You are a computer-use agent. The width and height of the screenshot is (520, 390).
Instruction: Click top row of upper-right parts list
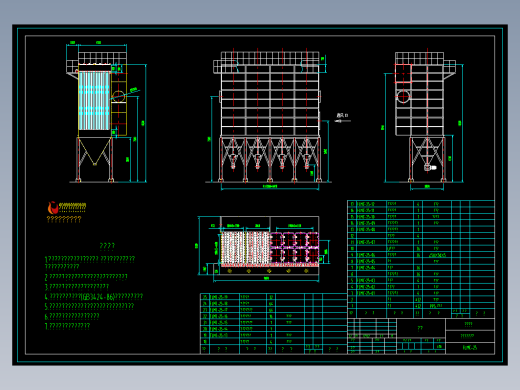[x=421, y=204]
